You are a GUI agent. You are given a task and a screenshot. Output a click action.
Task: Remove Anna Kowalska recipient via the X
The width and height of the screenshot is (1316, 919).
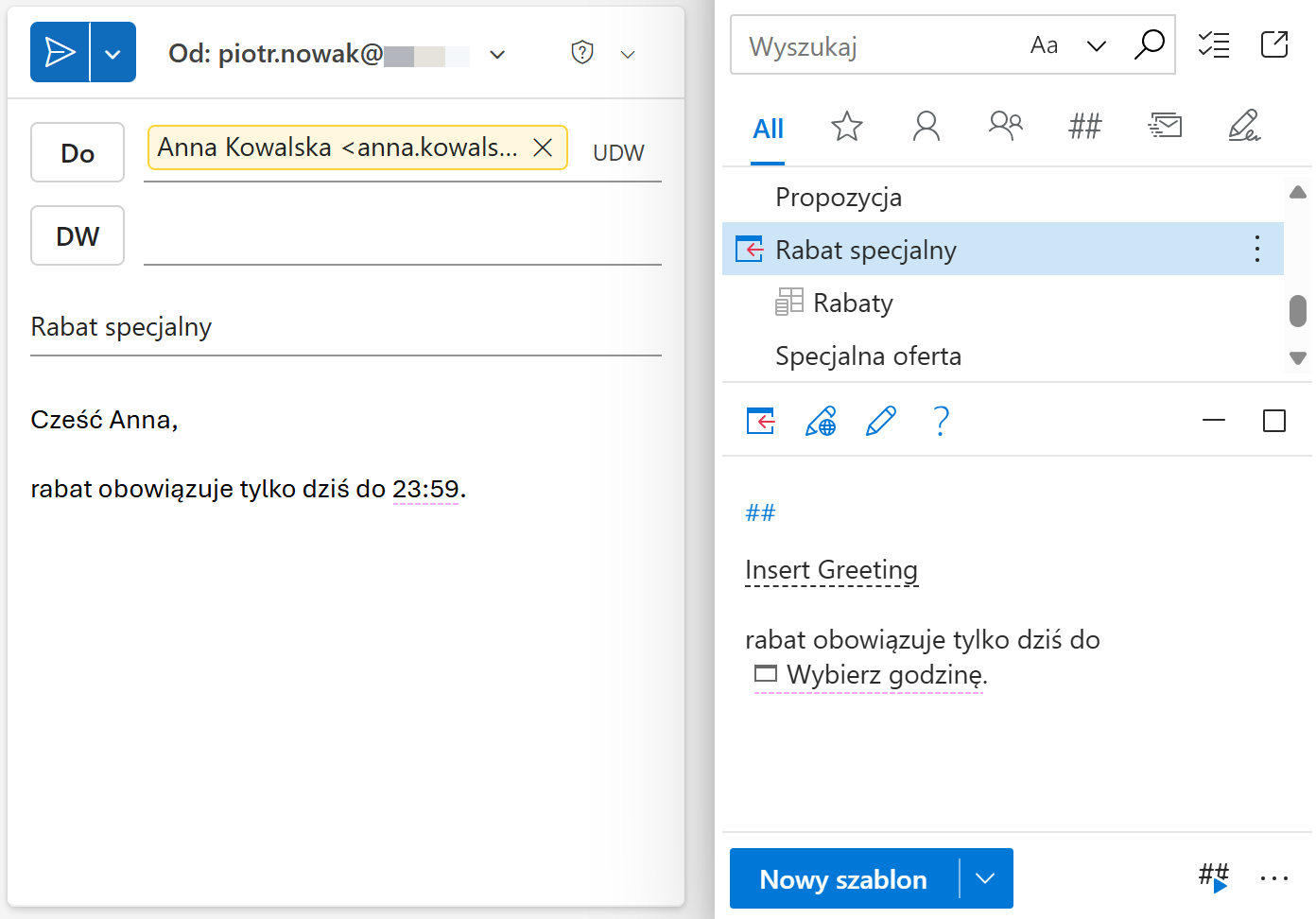tap(544, 147)
